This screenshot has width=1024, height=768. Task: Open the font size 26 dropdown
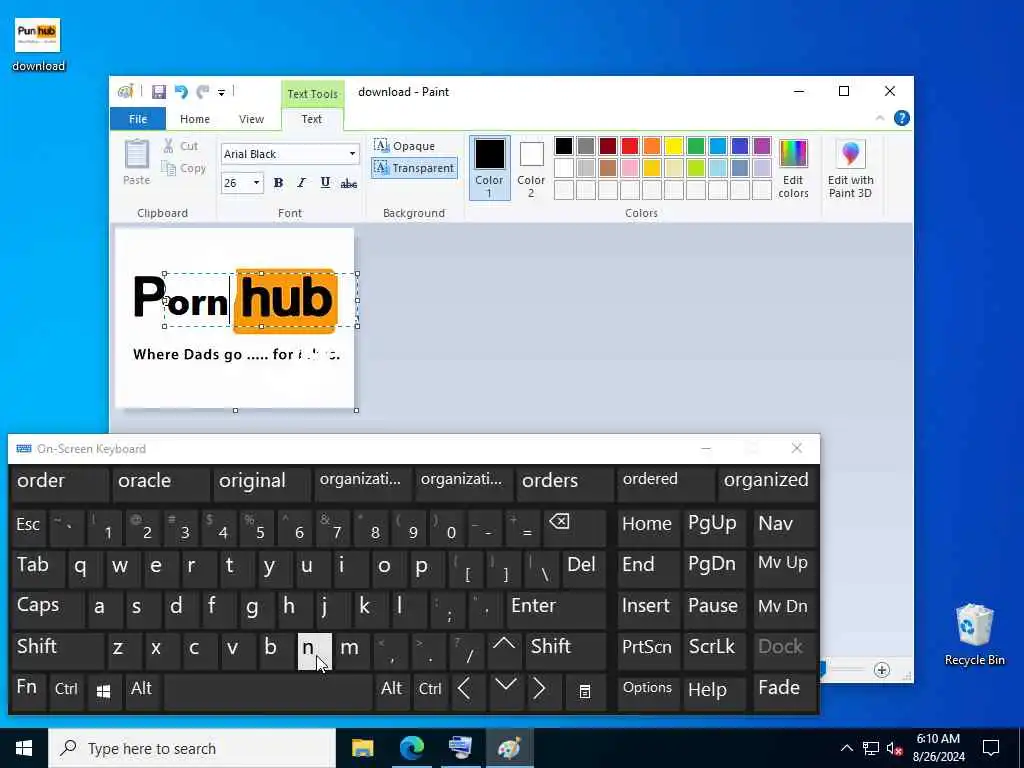(x=256, y=183)
